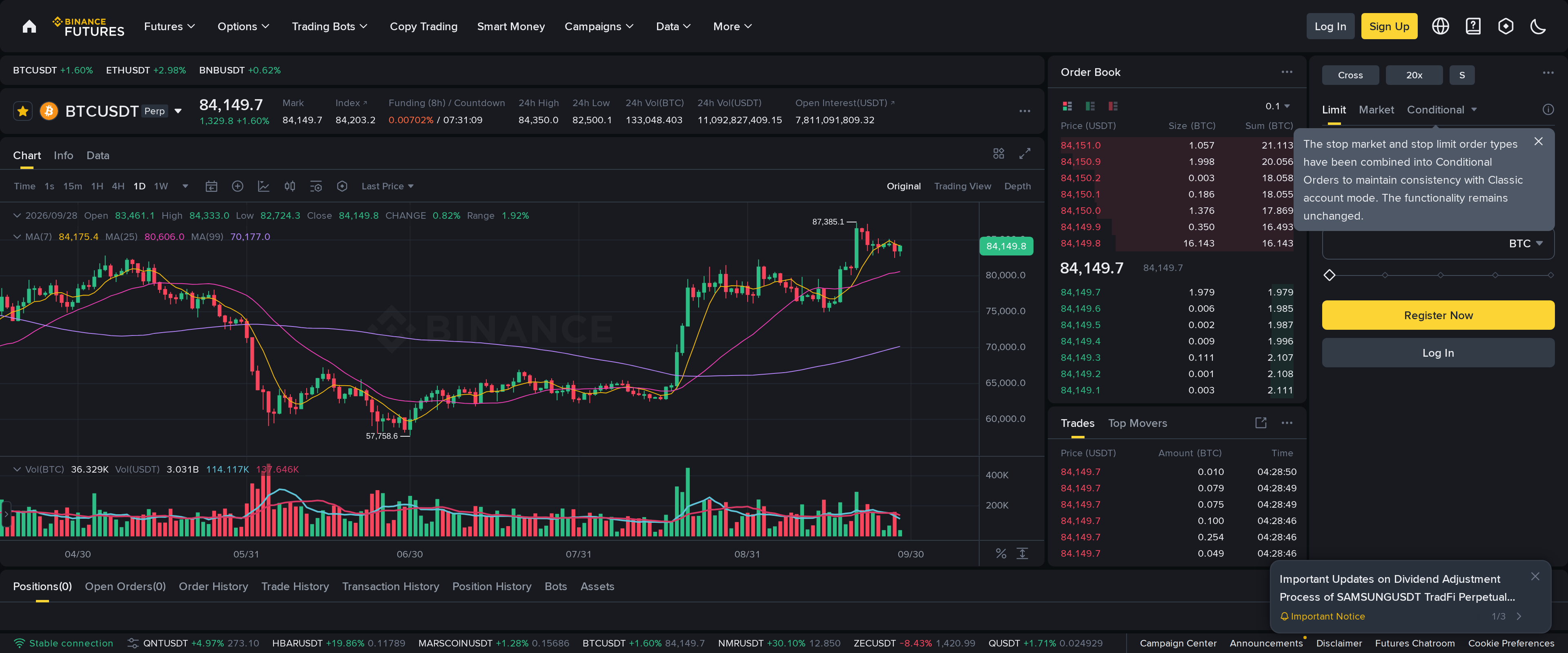1568x653 pixels.
Task: Click the Register Now button
Action: pyautogui.click(x=1438, y=315)
